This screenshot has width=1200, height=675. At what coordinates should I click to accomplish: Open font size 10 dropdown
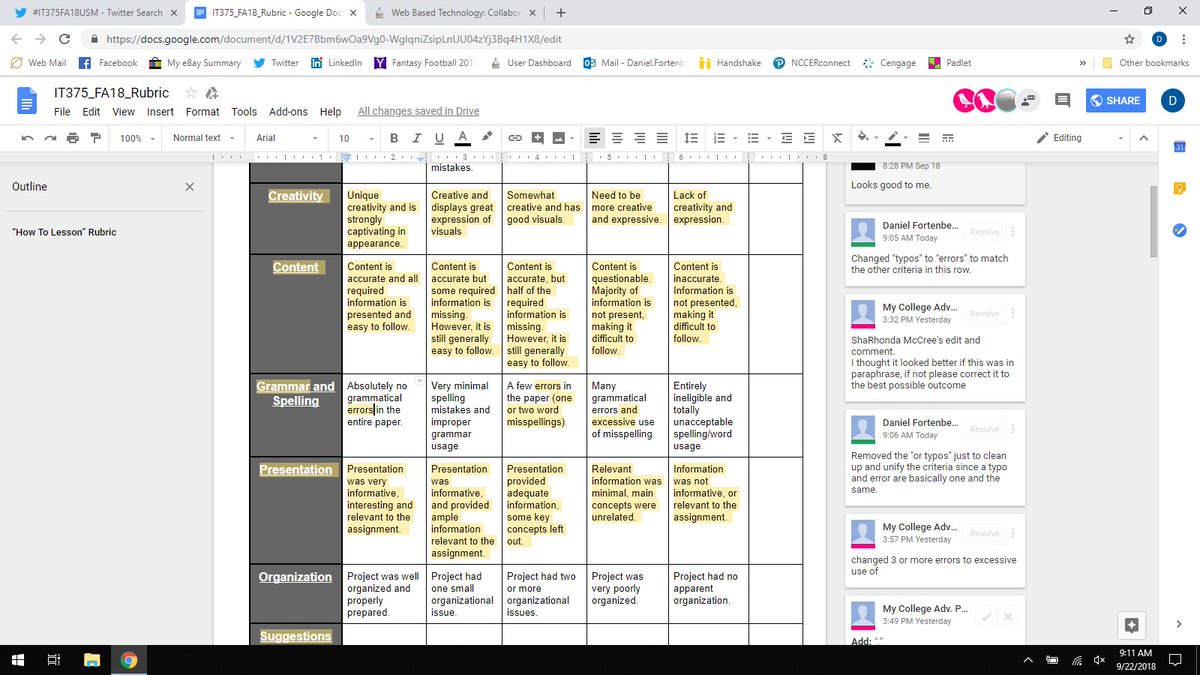click(354, 138)
